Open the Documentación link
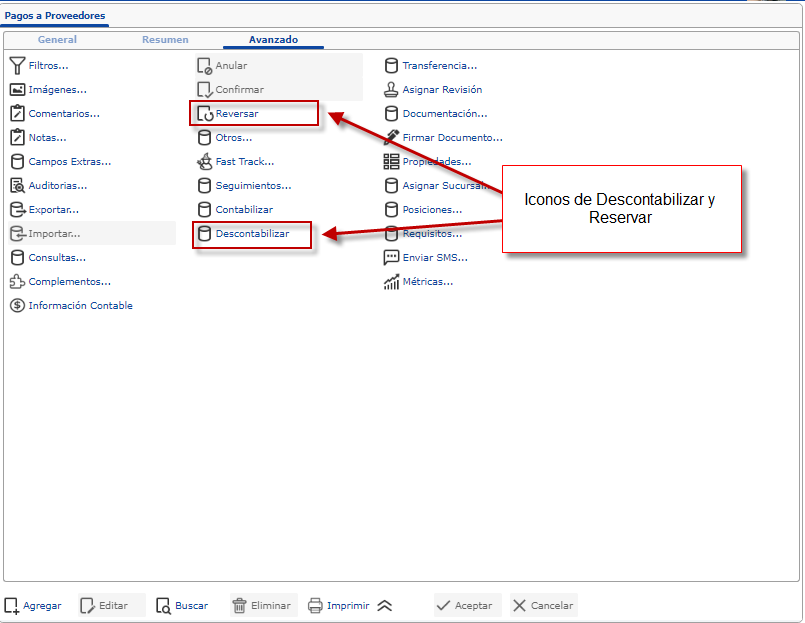This screenshot has height=623, width=805. pyautogui.click(x=445, y=114)
